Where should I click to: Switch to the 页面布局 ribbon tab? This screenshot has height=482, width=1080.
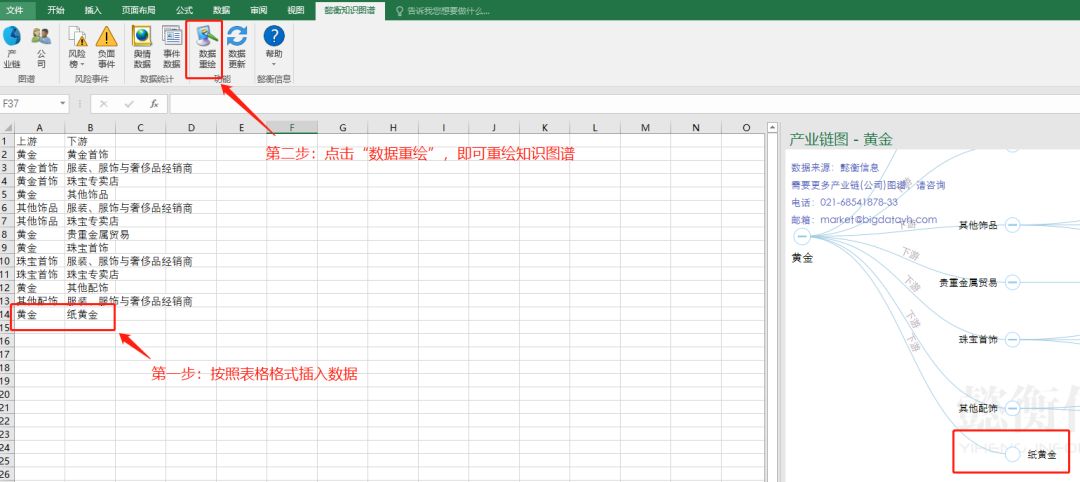pos(138,10)
